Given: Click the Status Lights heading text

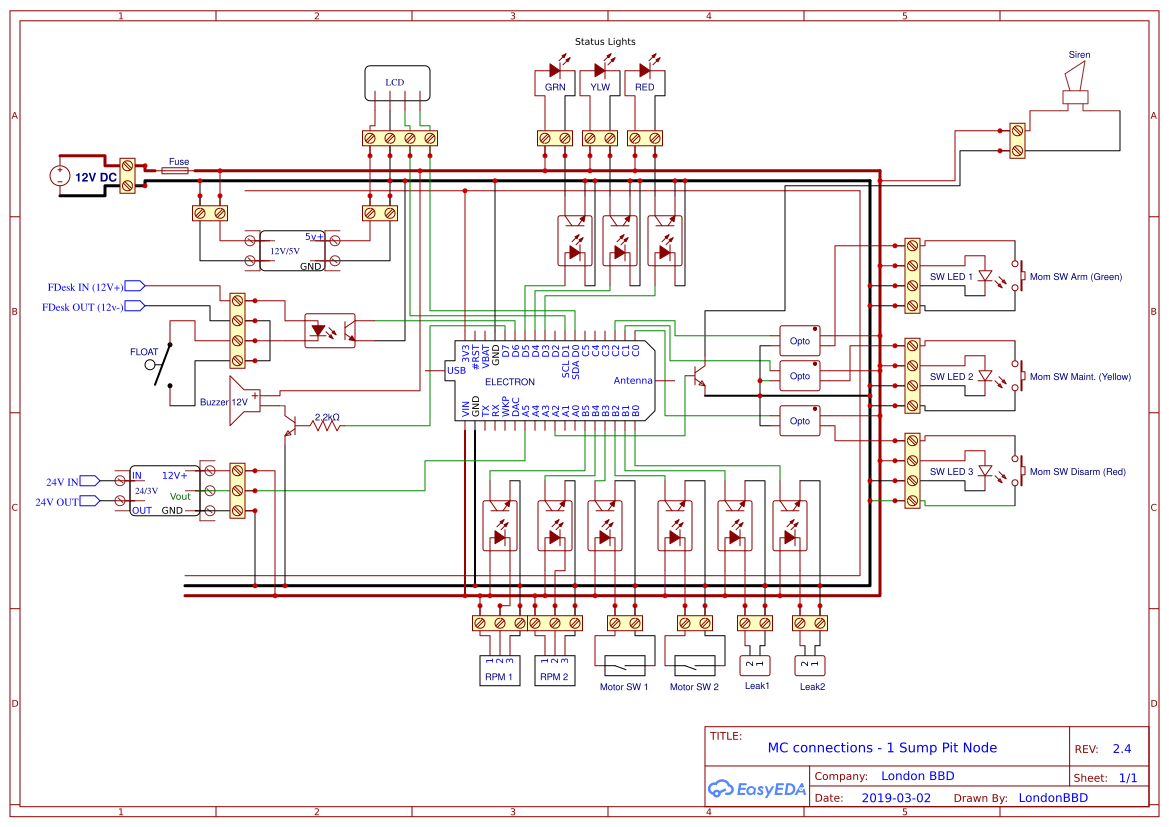Looking at the screenshot, I should pyautogui.click(x=605, y=42).
